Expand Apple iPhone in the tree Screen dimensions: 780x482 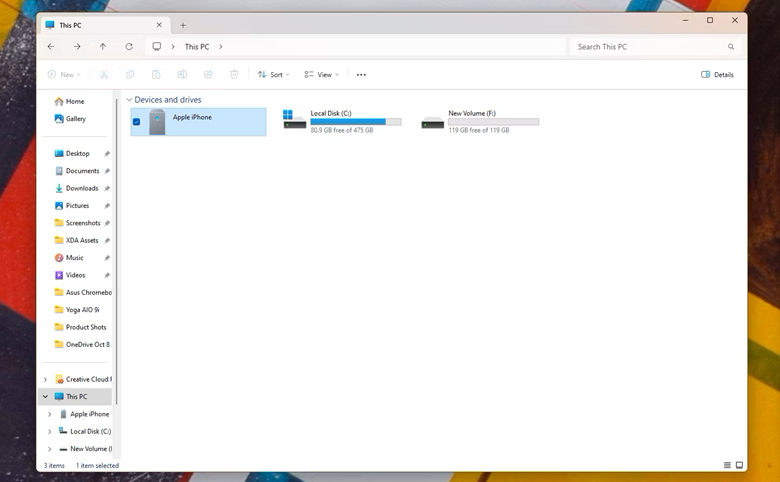click(49, 414)
